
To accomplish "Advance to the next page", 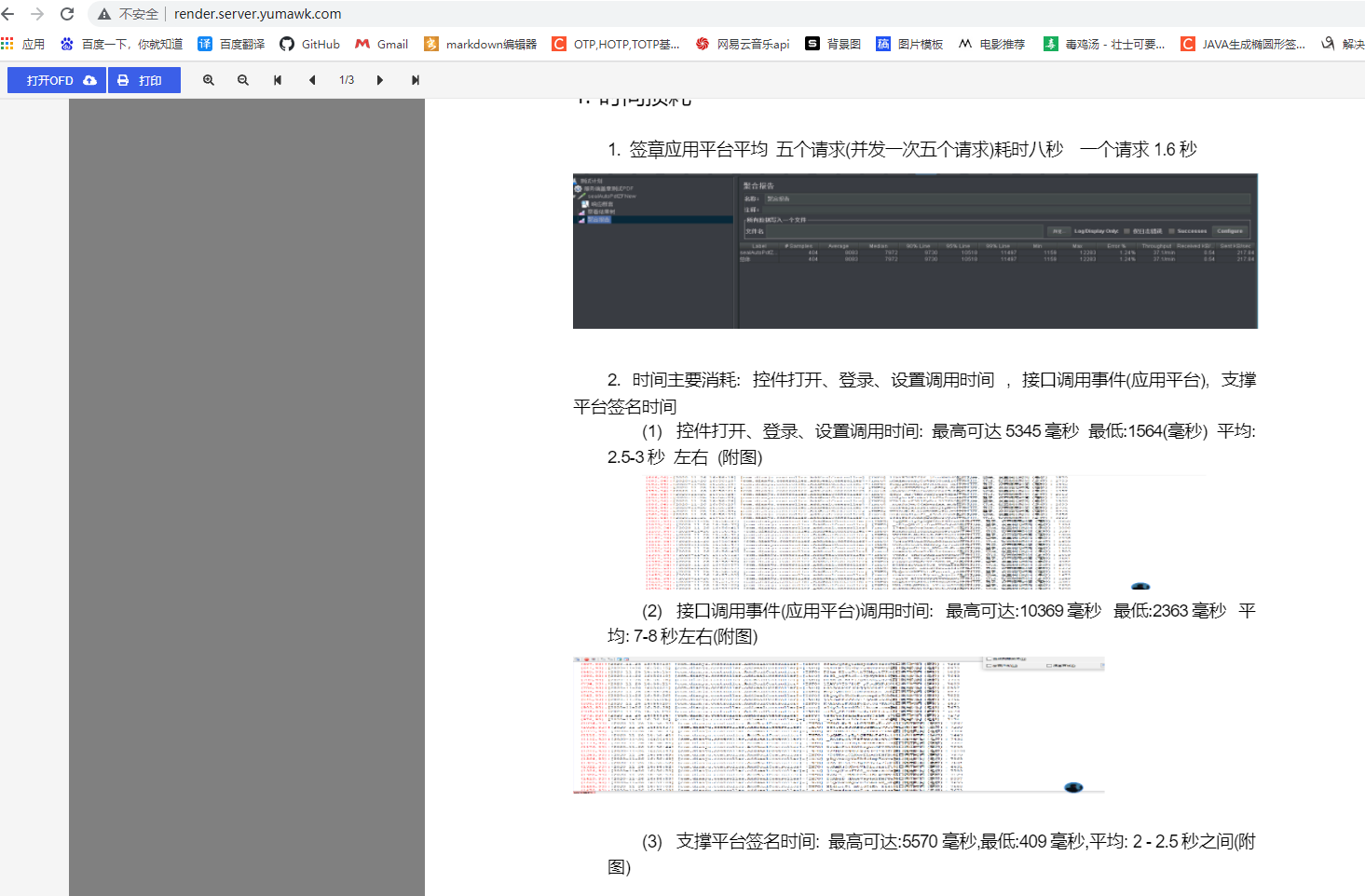I will [x=380, y=80].
